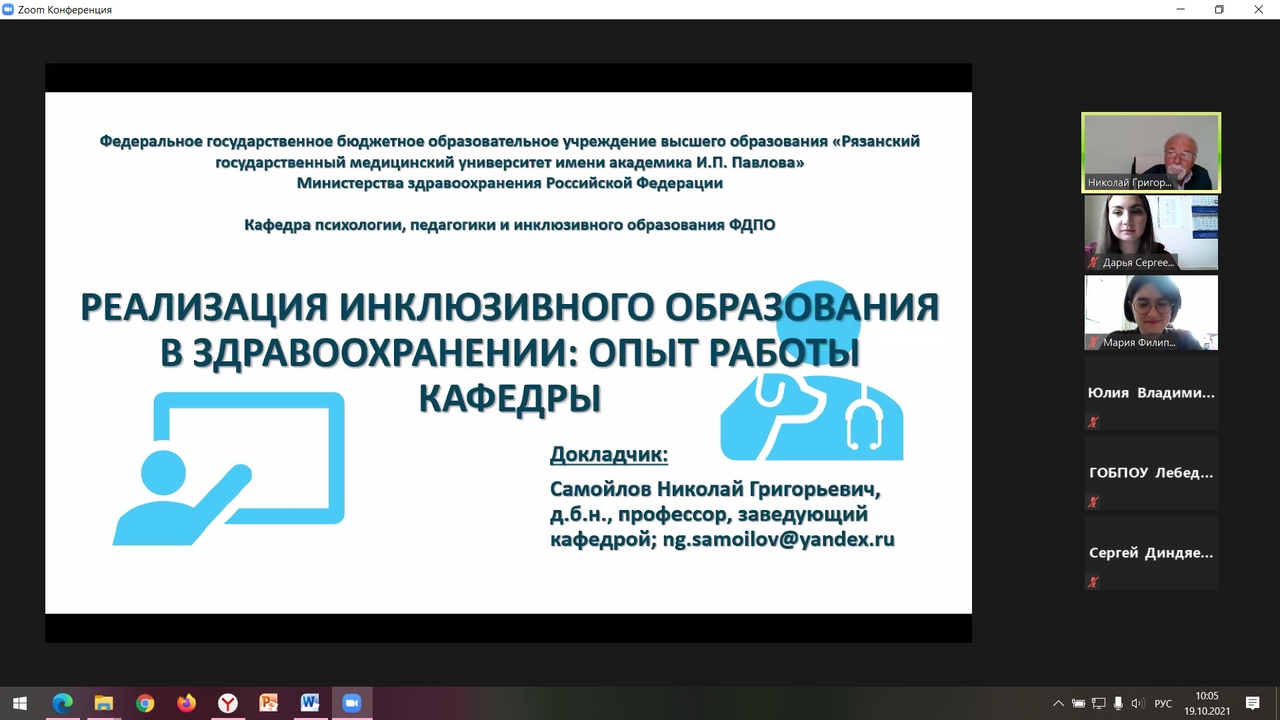
Task: Select Мария Филип... video thumbnail
Action: click(1151, 312)
